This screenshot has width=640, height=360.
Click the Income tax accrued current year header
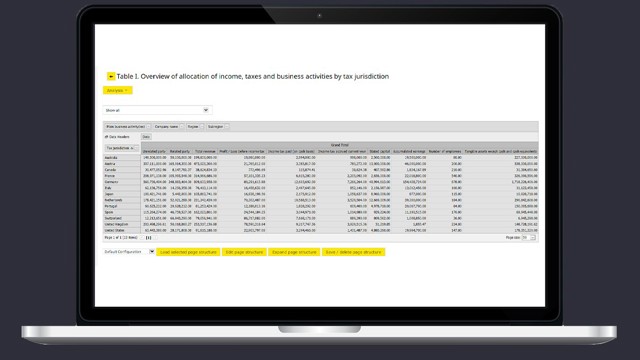pos(342,151)
